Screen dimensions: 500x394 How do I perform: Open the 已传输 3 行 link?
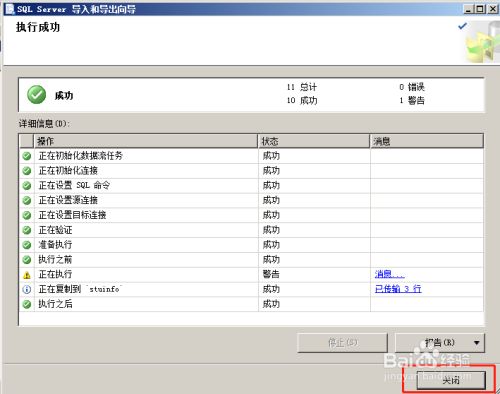coord(398,289)
